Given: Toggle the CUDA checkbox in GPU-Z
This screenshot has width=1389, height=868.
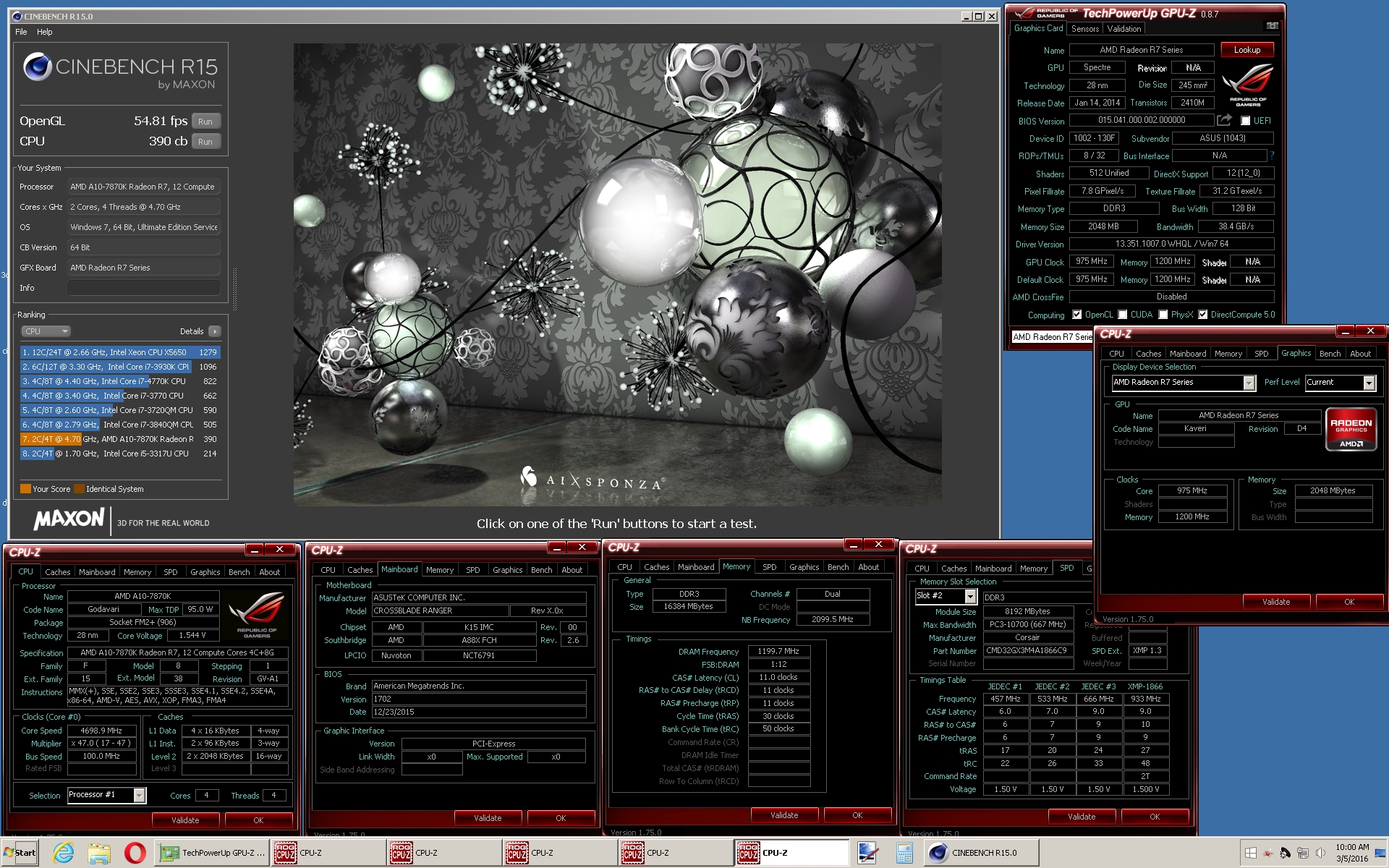Looking at the screenshot, I should click(1123, 315).
